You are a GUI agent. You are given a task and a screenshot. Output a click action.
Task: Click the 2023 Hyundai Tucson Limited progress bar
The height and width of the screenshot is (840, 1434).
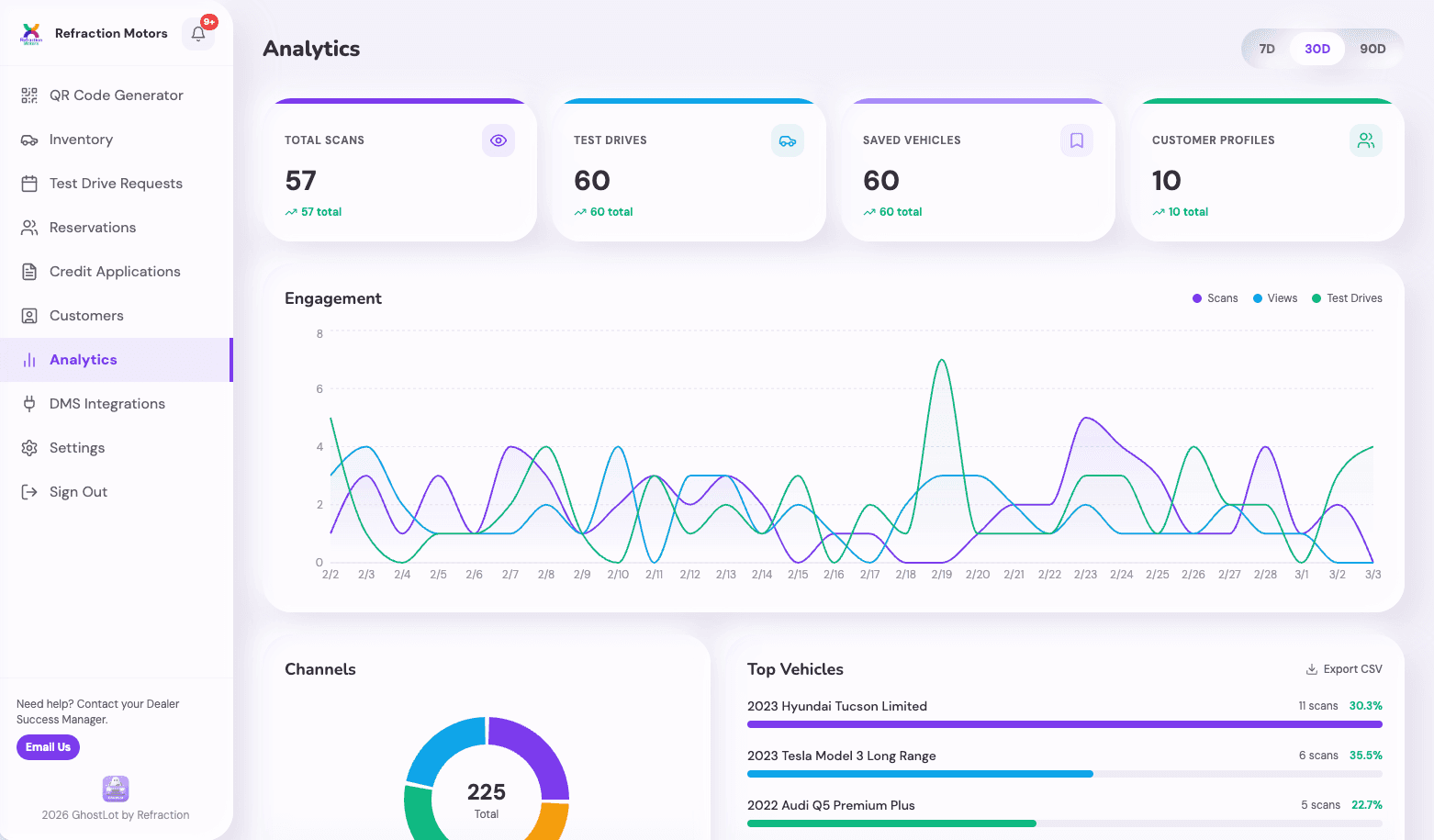click(x=1064, y=724)
